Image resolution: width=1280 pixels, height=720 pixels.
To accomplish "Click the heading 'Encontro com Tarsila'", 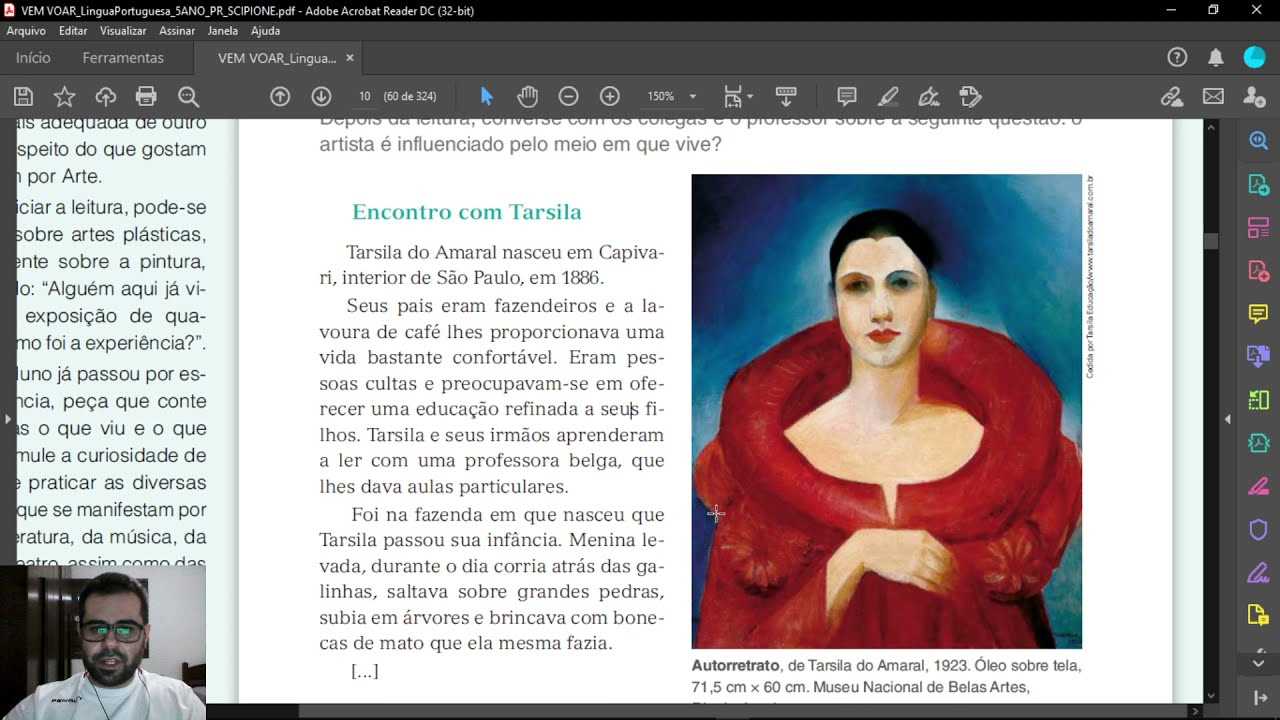I will coord(466,212).
